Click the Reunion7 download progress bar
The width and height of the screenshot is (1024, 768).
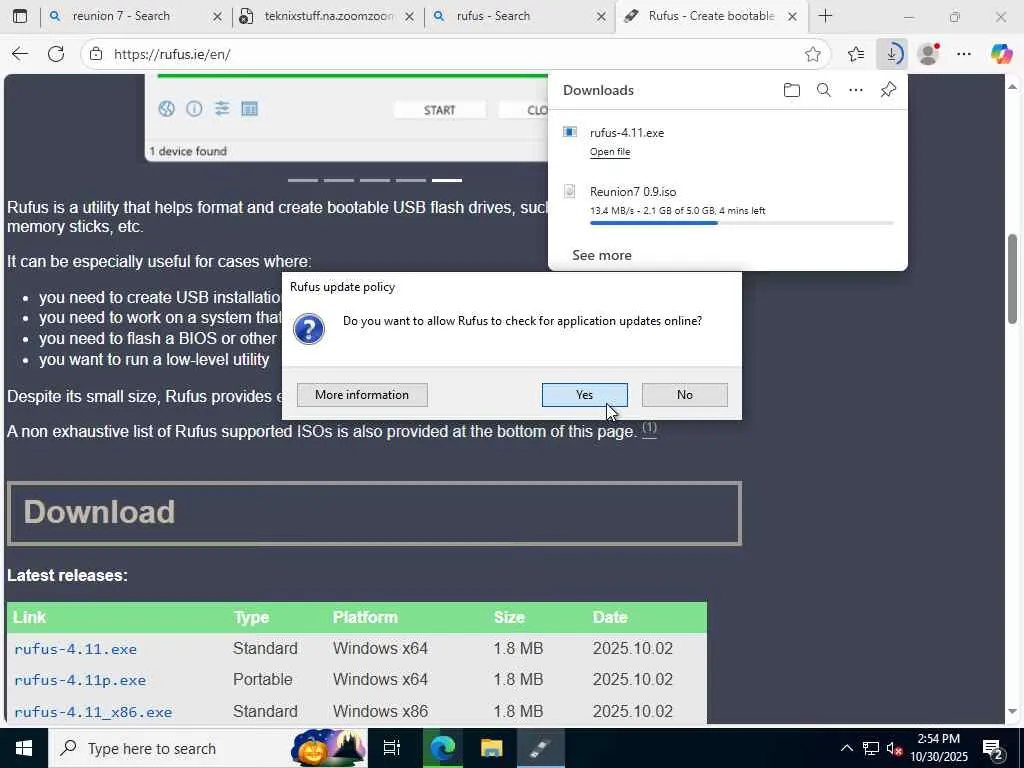pos(741,223)
